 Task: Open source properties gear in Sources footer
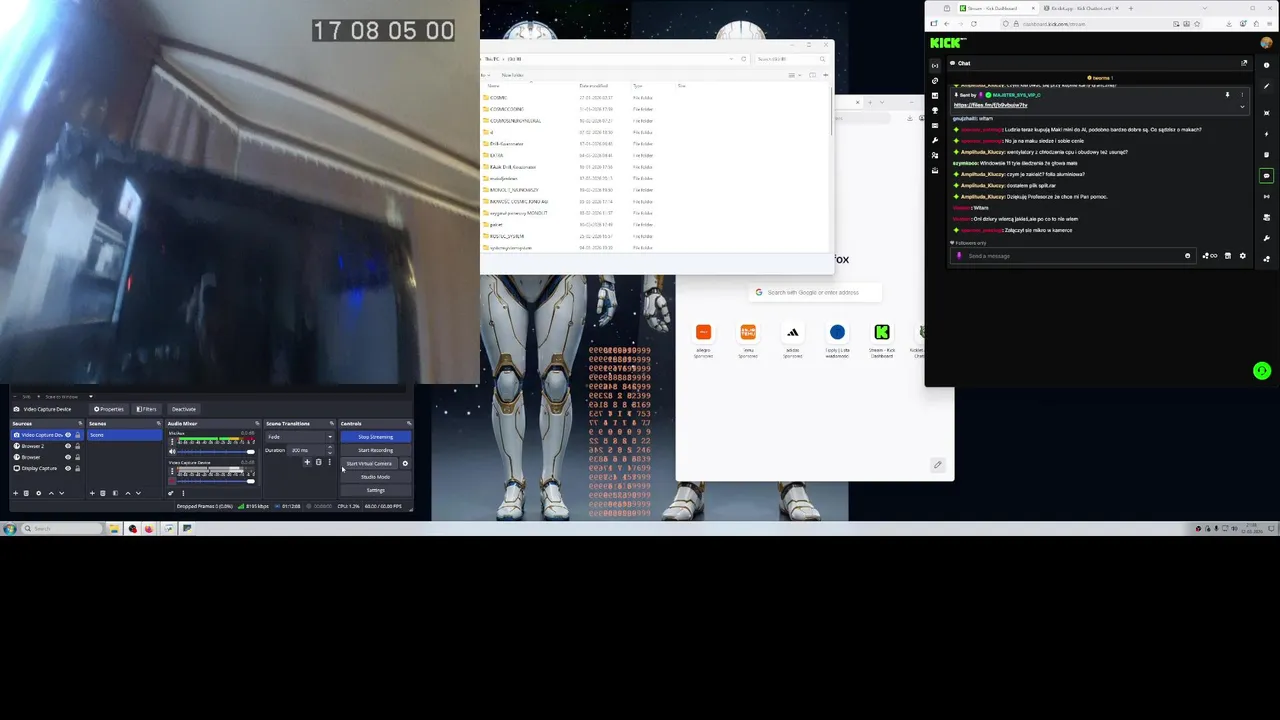tap(38, 493)
